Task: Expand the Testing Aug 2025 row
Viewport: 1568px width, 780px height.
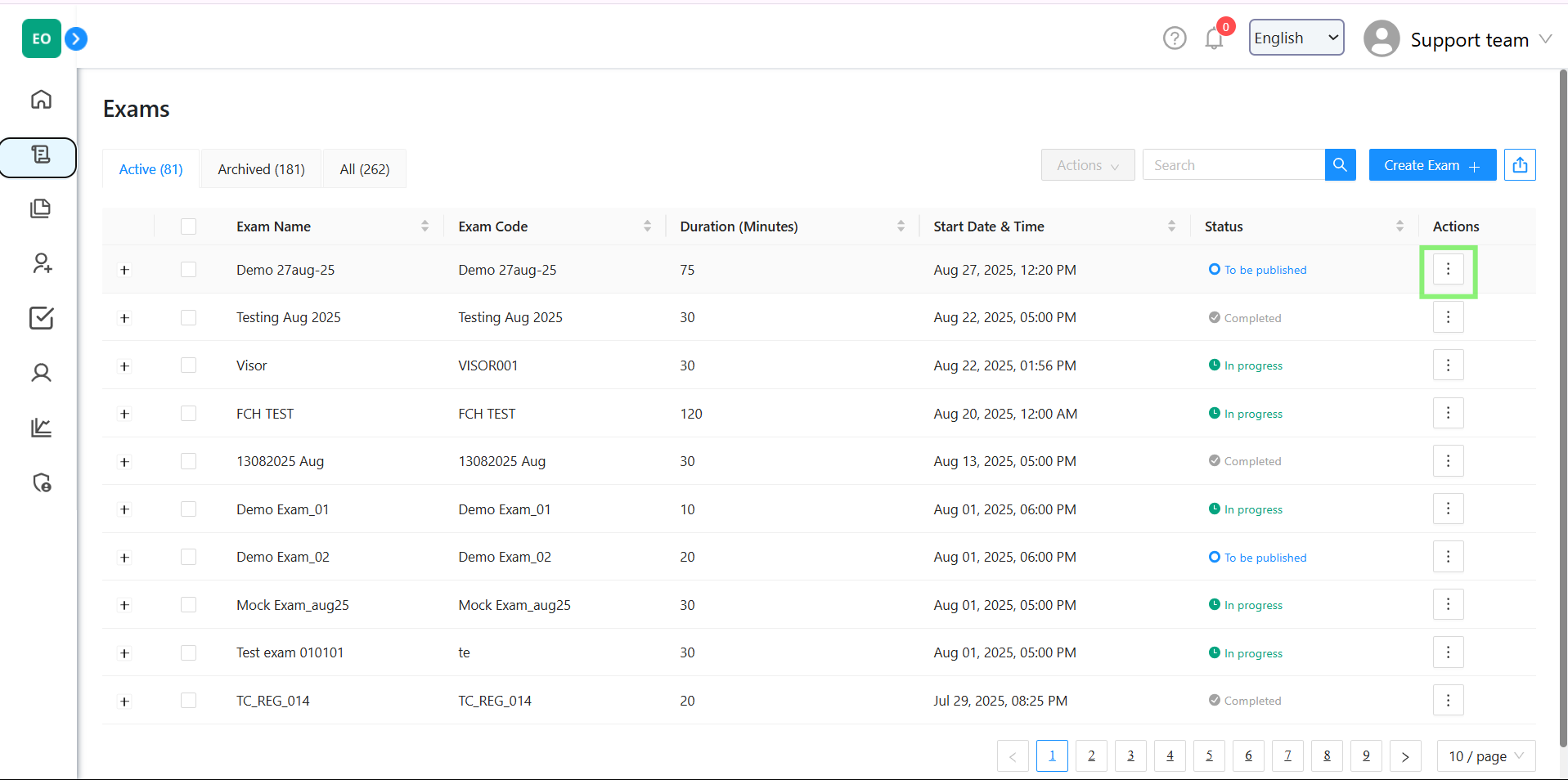Action: [124, 318]
